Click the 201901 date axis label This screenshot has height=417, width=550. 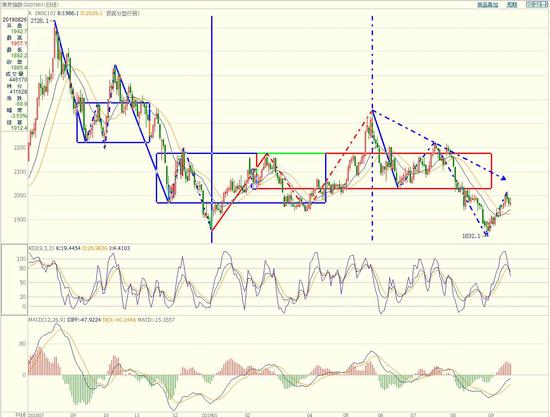(208, 415)
